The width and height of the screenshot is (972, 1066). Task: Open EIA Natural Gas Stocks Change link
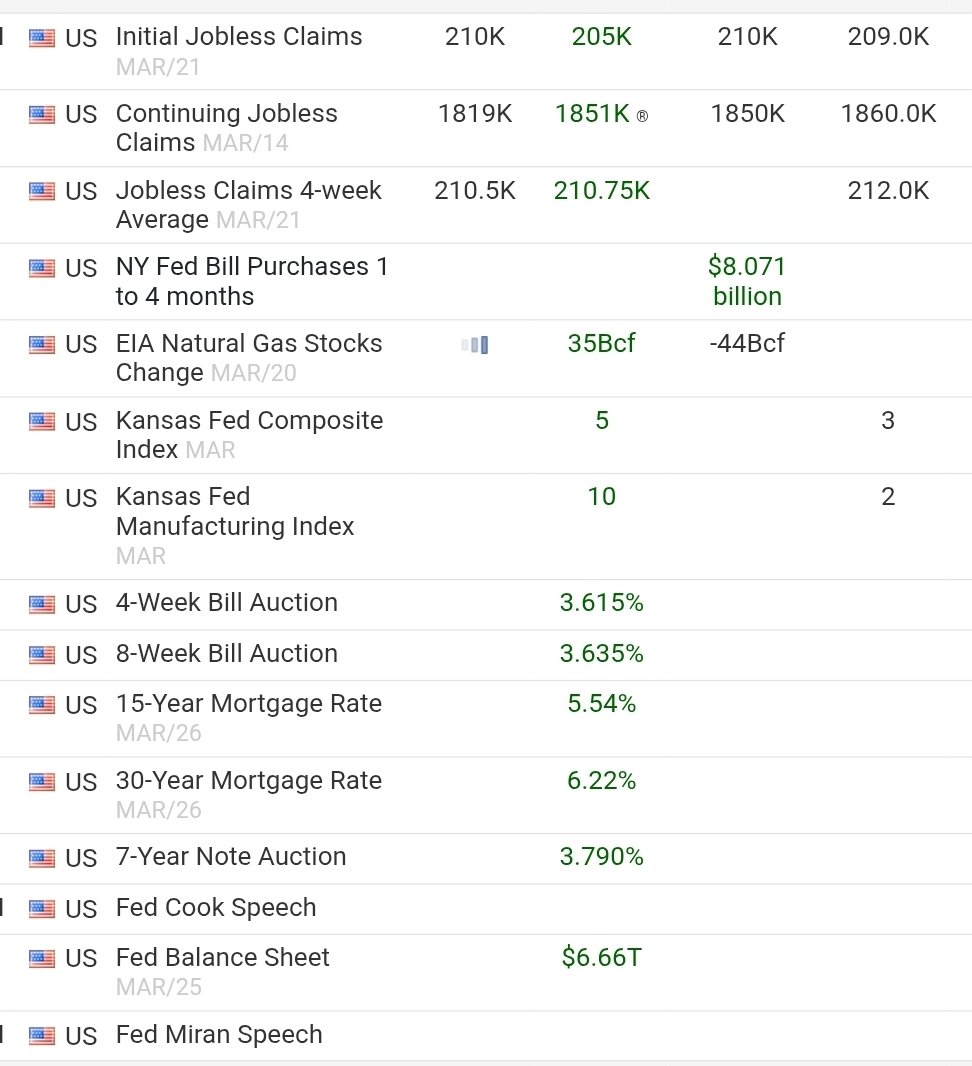[249, 358]
